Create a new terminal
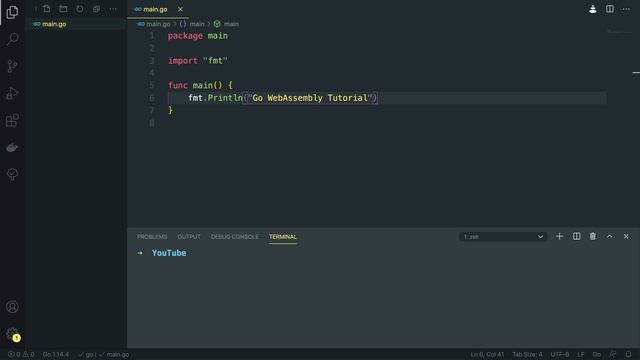This screenshot has width=640, height=360. tap(560, 236)
